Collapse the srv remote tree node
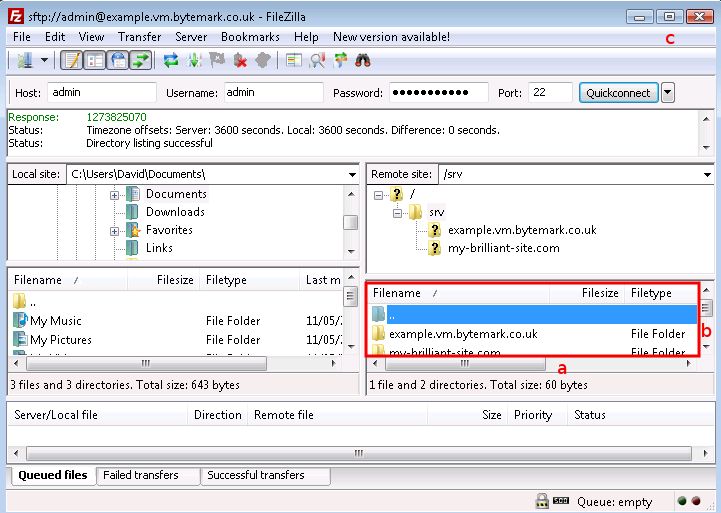 click(398, 213)
